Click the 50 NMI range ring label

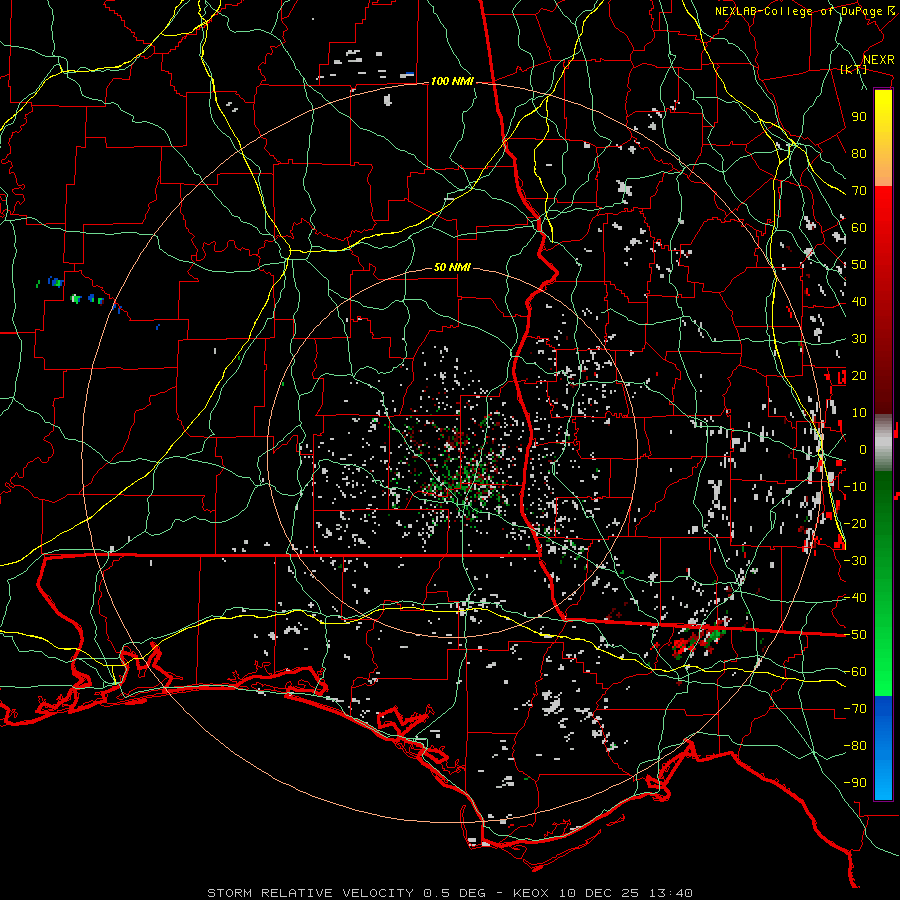coord(452,267)
